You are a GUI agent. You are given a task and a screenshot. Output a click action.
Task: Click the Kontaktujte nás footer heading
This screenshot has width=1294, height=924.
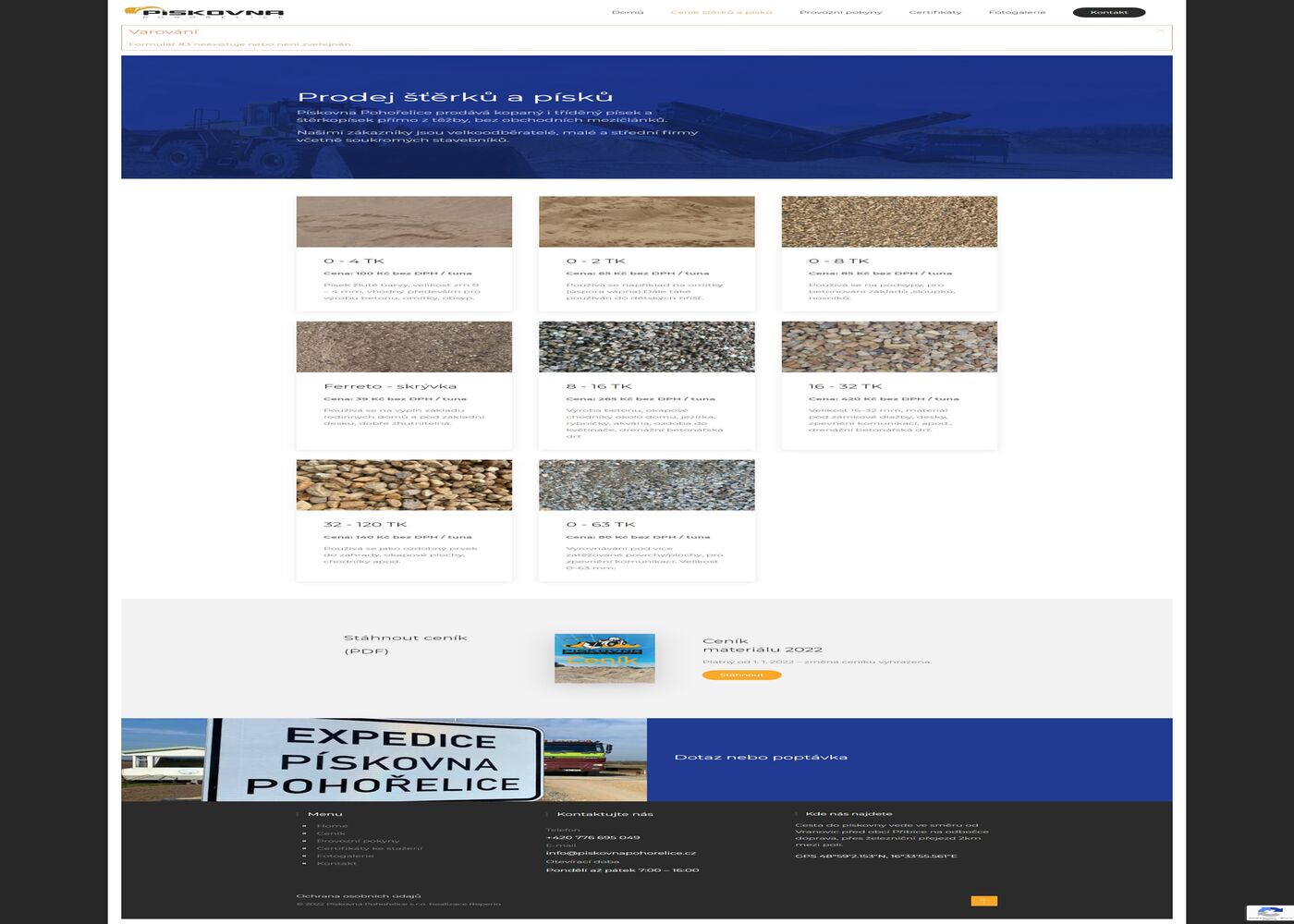604,814
